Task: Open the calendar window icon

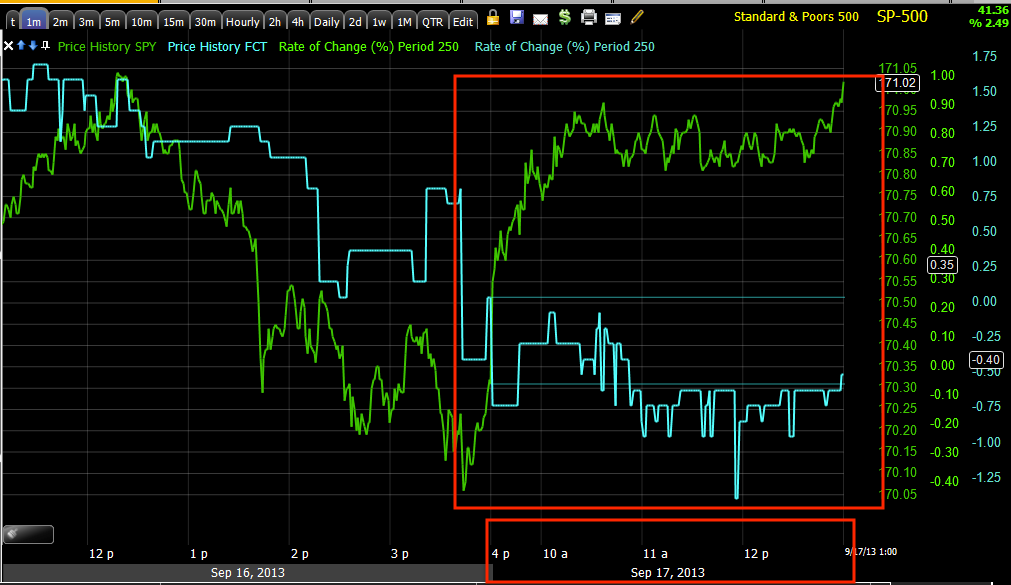Action: [613, 19]
